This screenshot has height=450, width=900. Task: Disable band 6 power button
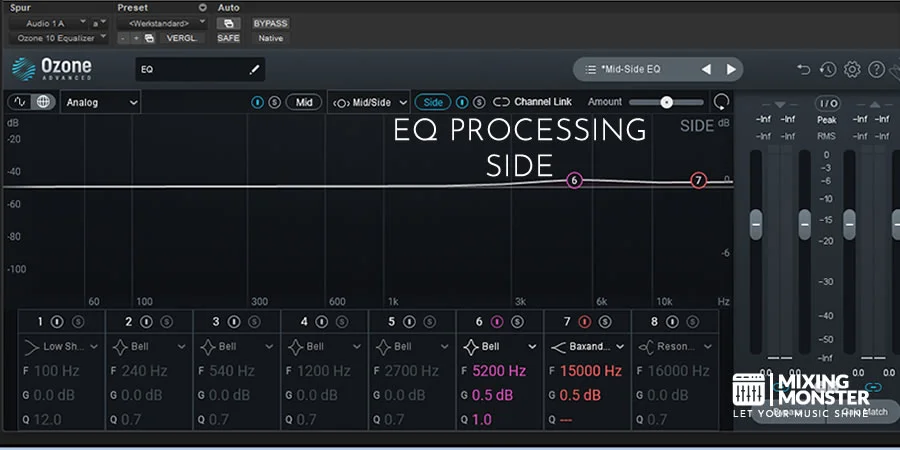pyautogui.click(x=497, y=322)
